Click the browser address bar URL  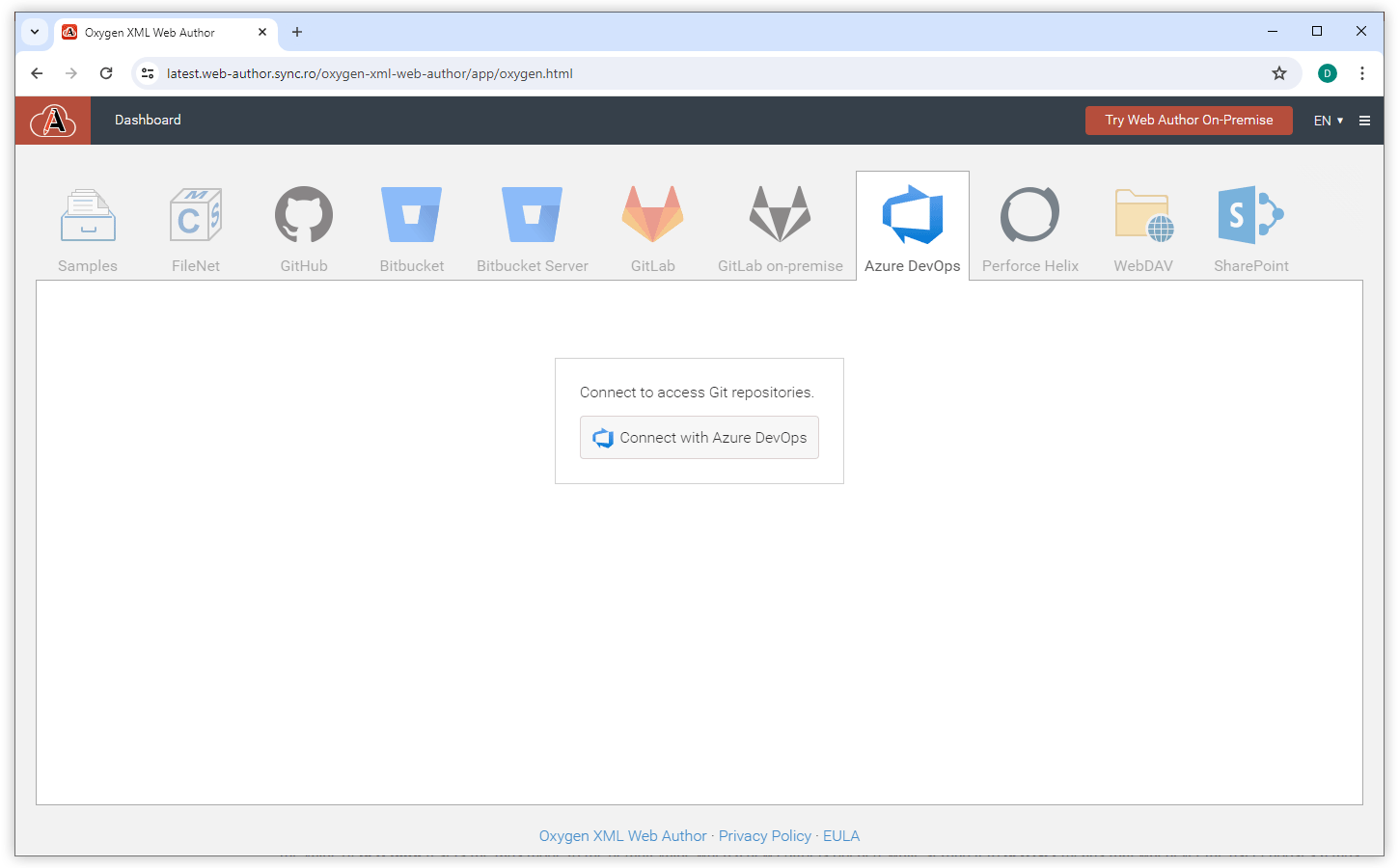pos(370,73)
